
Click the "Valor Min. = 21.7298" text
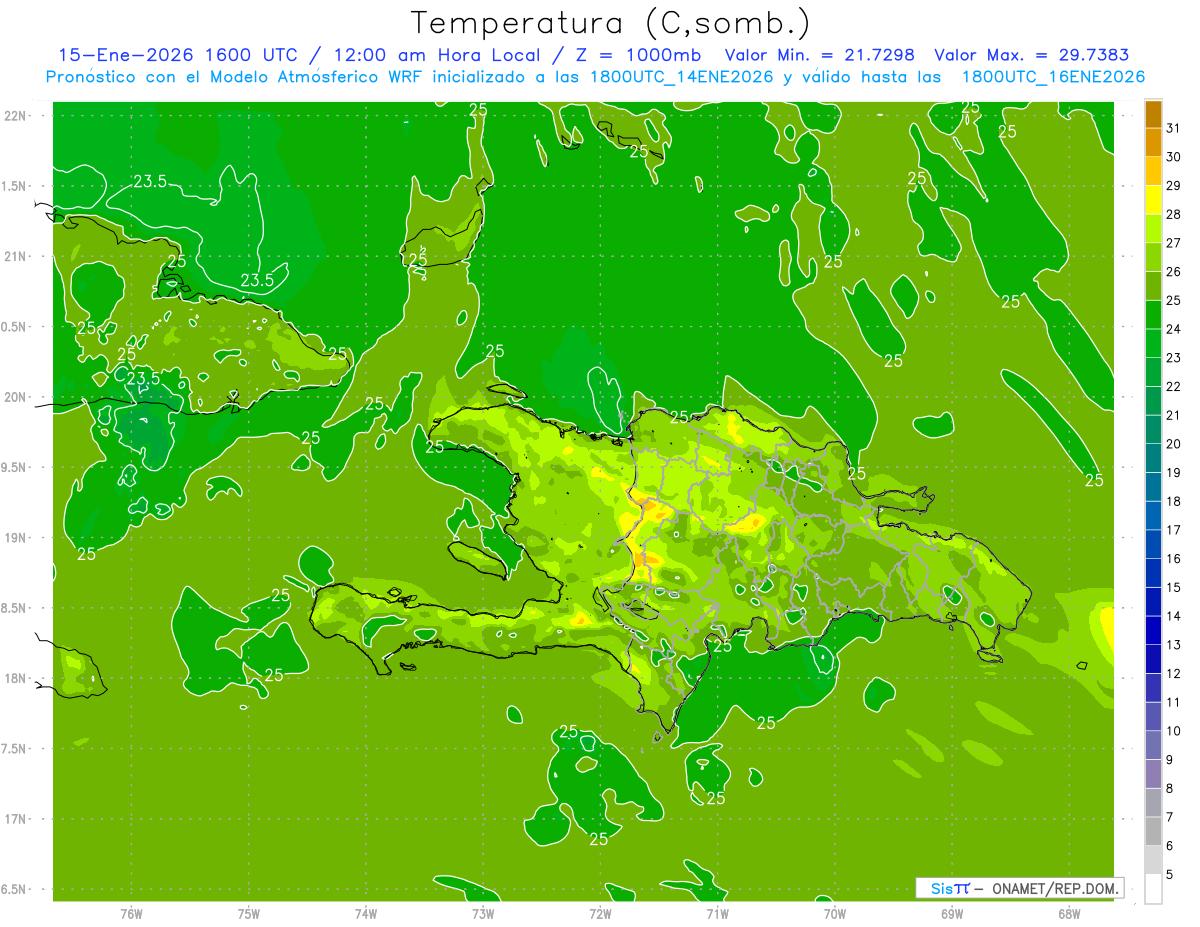[820, 55]
